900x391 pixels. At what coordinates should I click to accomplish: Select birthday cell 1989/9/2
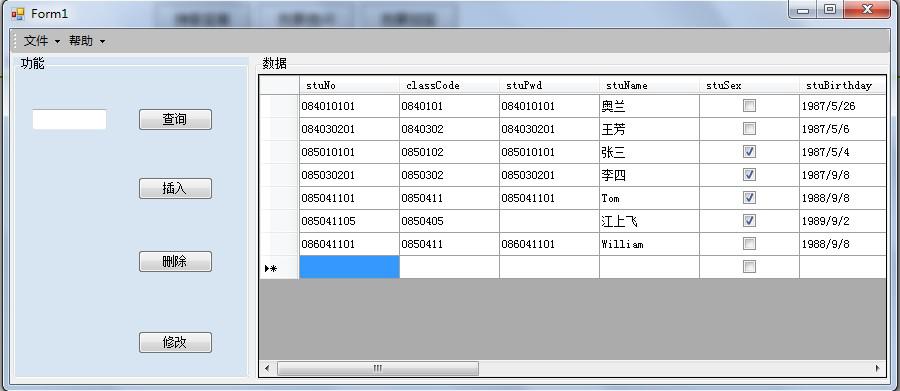click(x=843, y=221)
